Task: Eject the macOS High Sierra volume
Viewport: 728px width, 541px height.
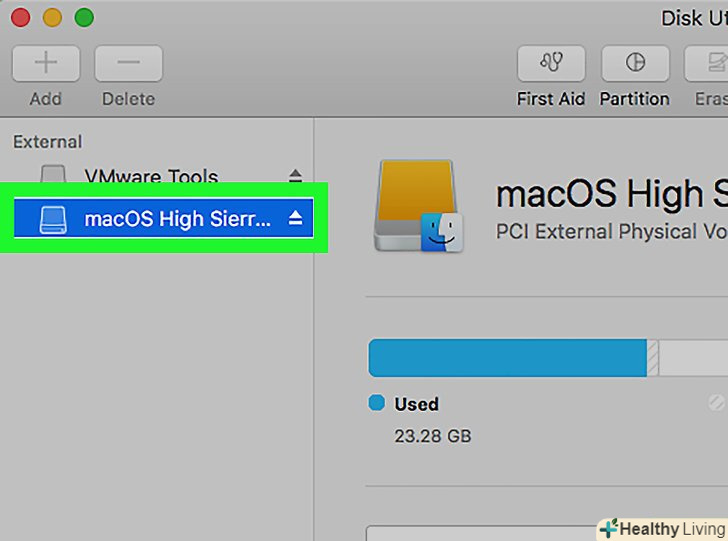Action: 295,218
